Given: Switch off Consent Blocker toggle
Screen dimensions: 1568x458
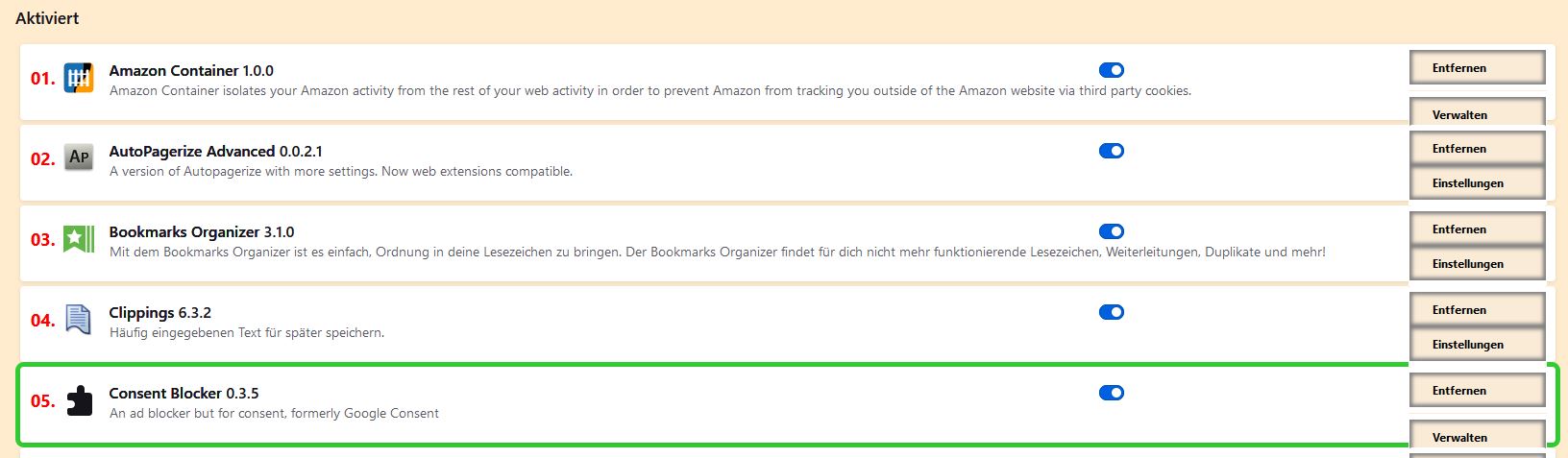Looking at the screenshot, I should coord(1111,393).
